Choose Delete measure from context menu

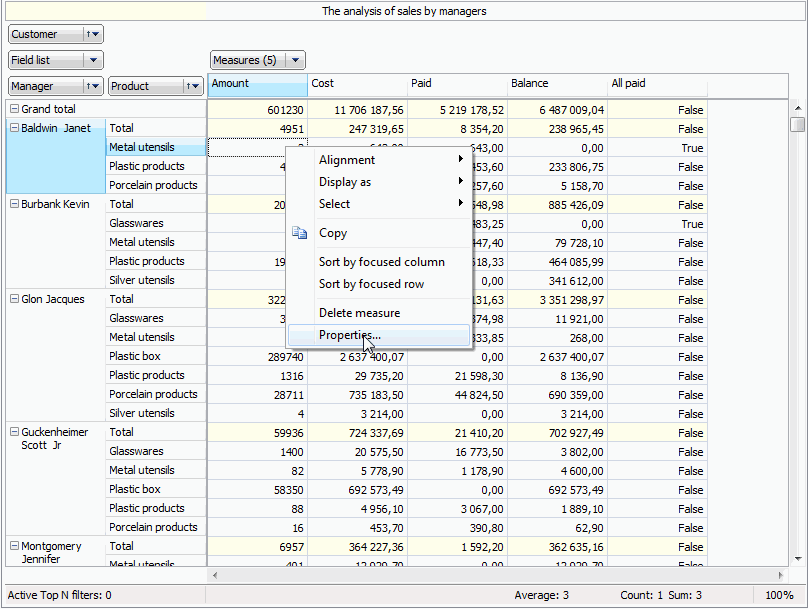tap(379, 313)
